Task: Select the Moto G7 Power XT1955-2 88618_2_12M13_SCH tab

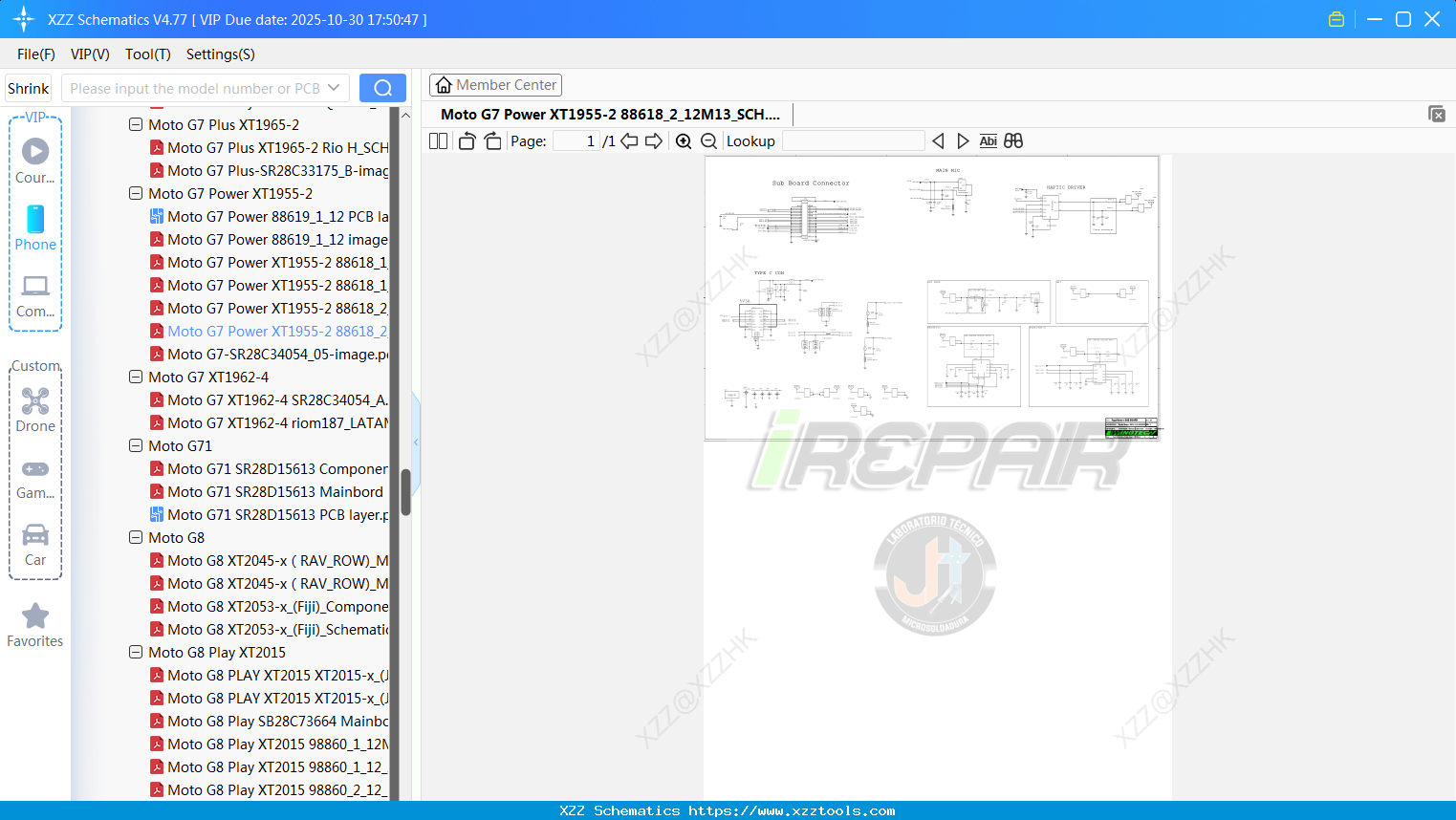Action: (610, 115)
